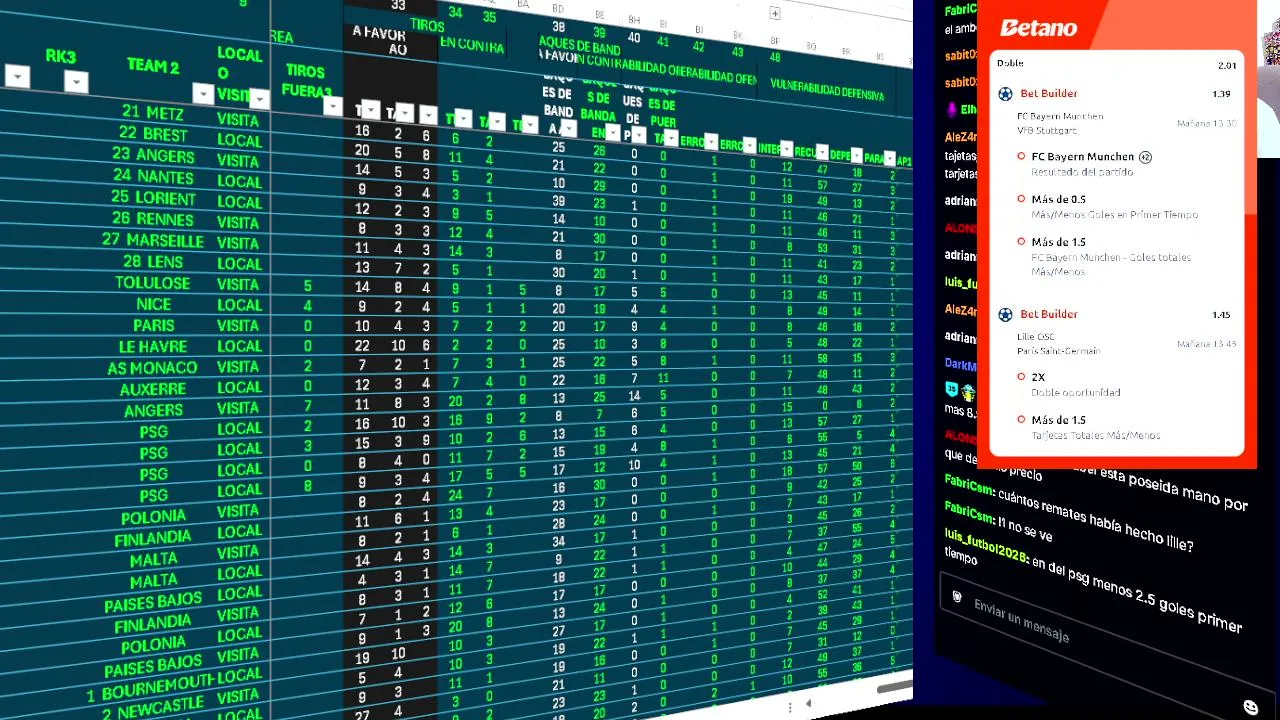Open the emoji picker in the chat
The width and height of the screenshot is (1280, 720).
[x=1250, y=707]
